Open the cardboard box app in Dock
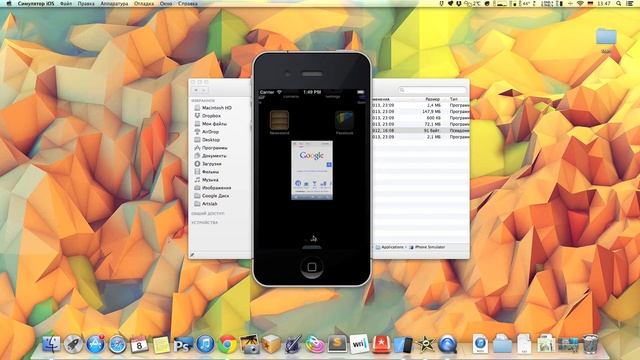 point(271,344)
